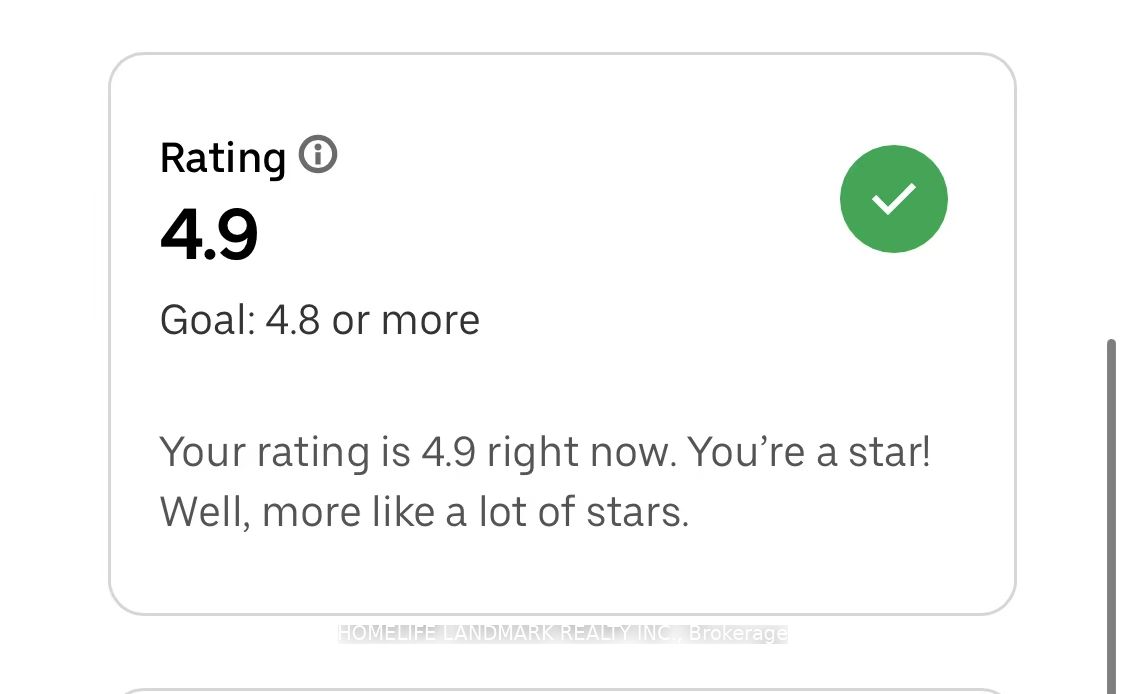Select the large 4.9 rating value
This screenshot has width=1125, height=694.
coord(209,236)
